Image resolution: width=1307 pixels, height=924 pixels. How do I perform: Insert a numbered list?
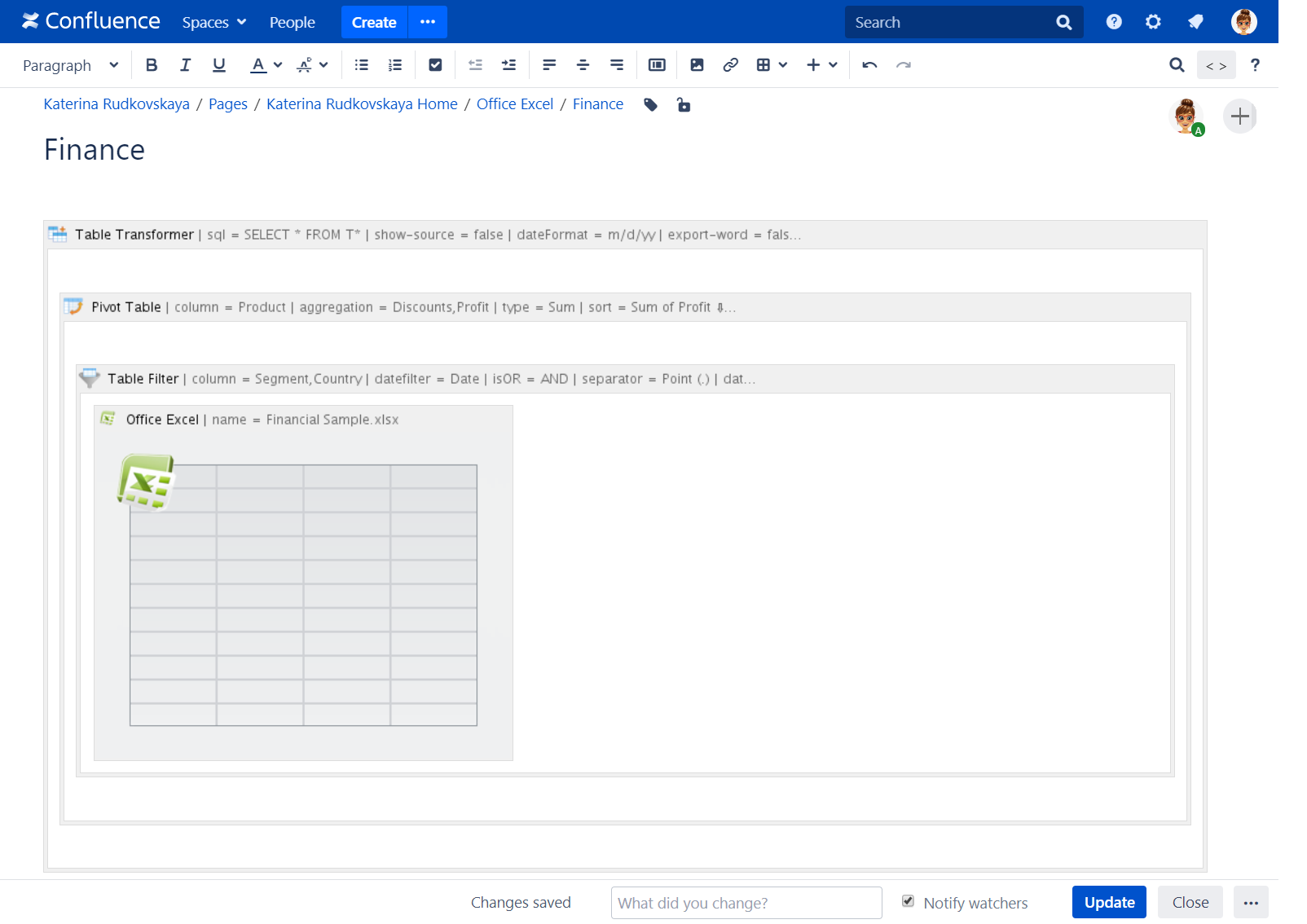[x=395, y=65]
